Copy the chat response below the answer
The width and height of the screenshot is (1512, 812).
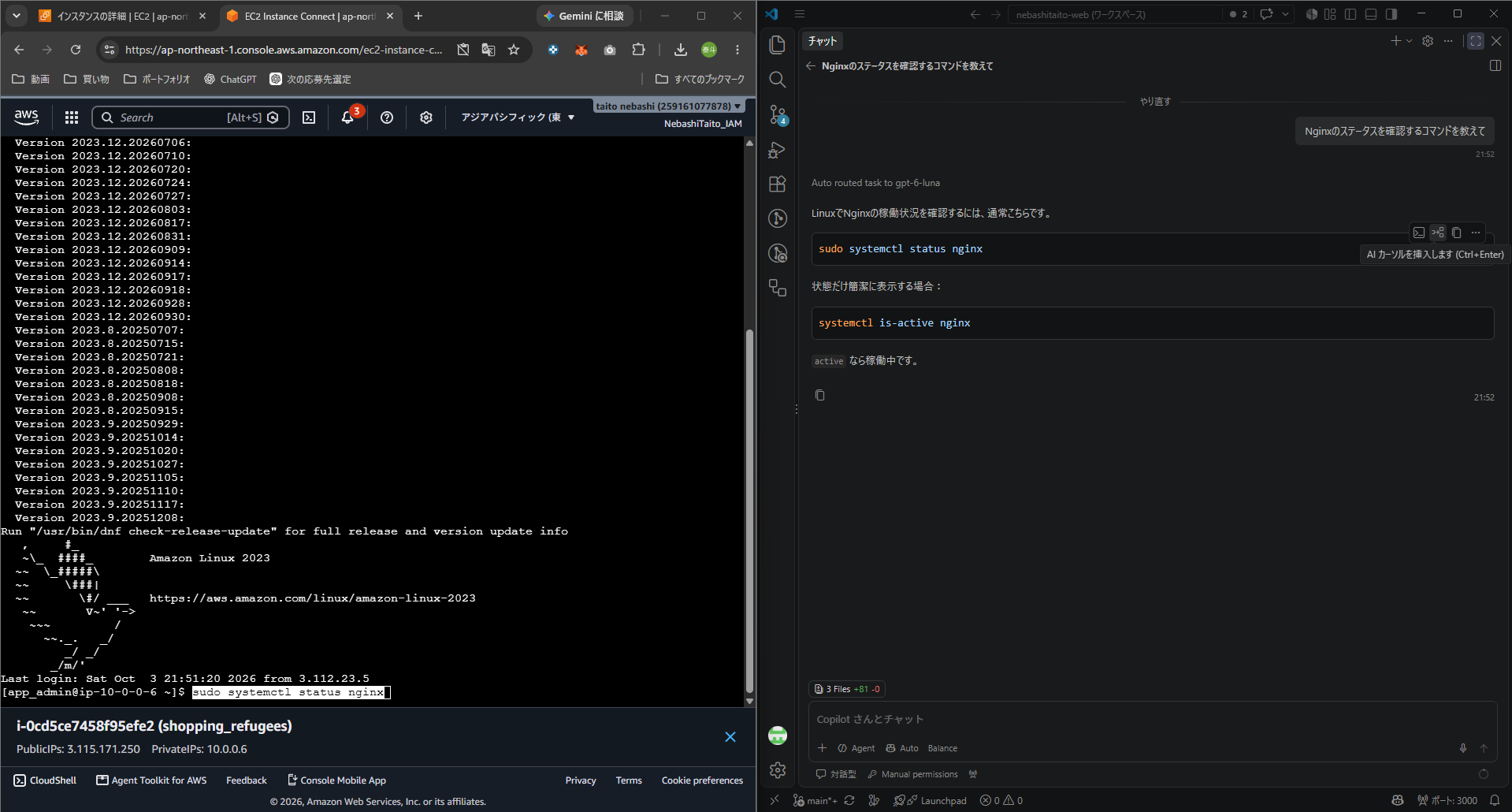click(x=820, y=395)
